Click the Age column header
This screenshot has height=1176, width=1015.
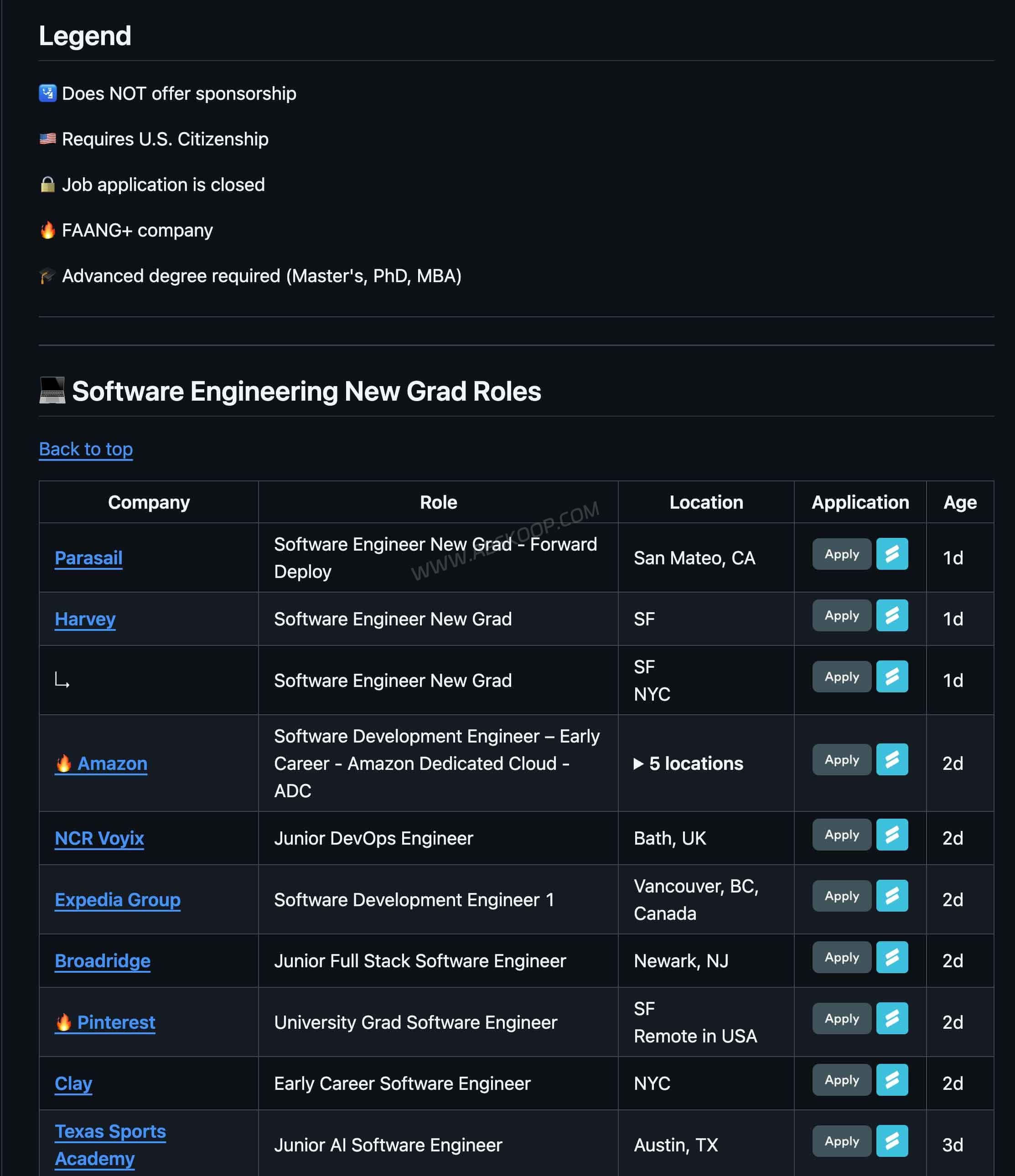click(960, 502)
